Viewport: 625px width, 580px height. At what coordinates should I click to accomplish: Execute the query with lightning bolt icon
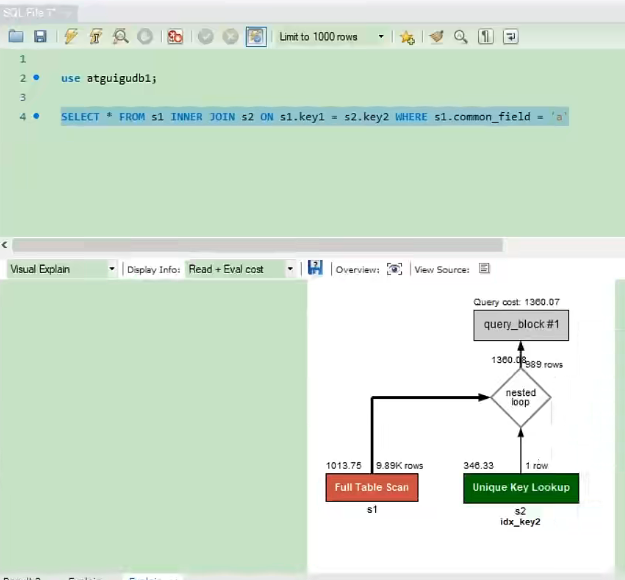(71, 37)
